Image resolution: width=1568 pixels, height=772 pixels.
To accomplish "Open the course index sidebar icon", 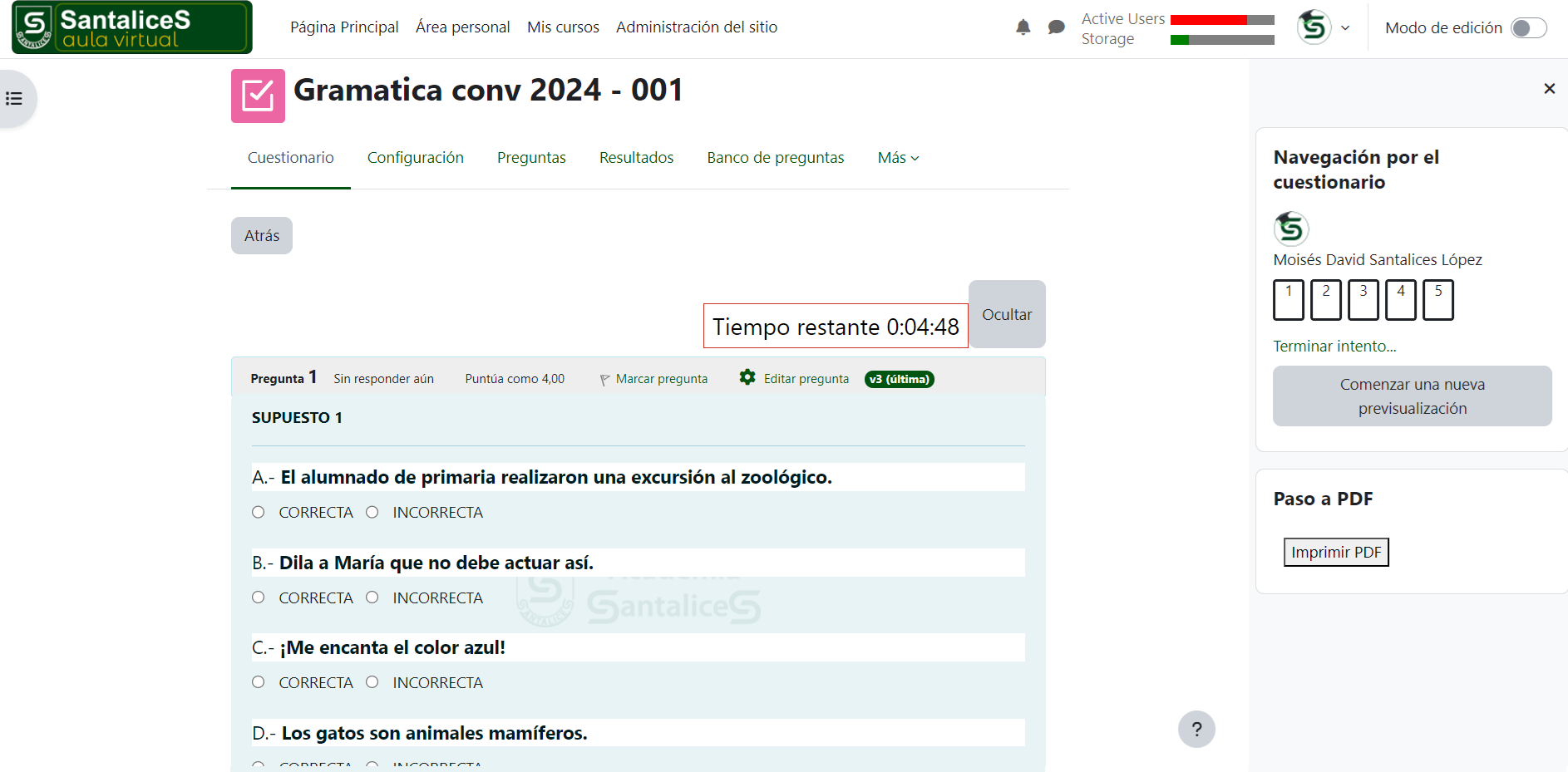I will [x=14, y=99].
